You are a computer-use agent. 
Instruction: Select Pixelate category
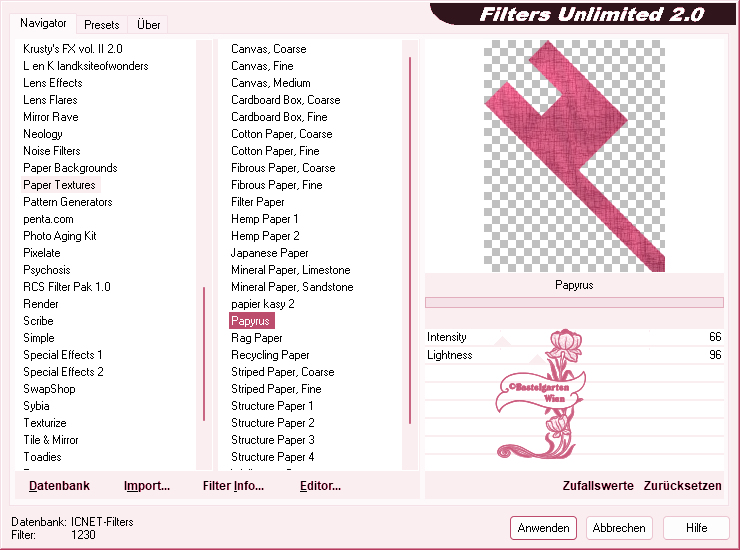tap(42, 253)
